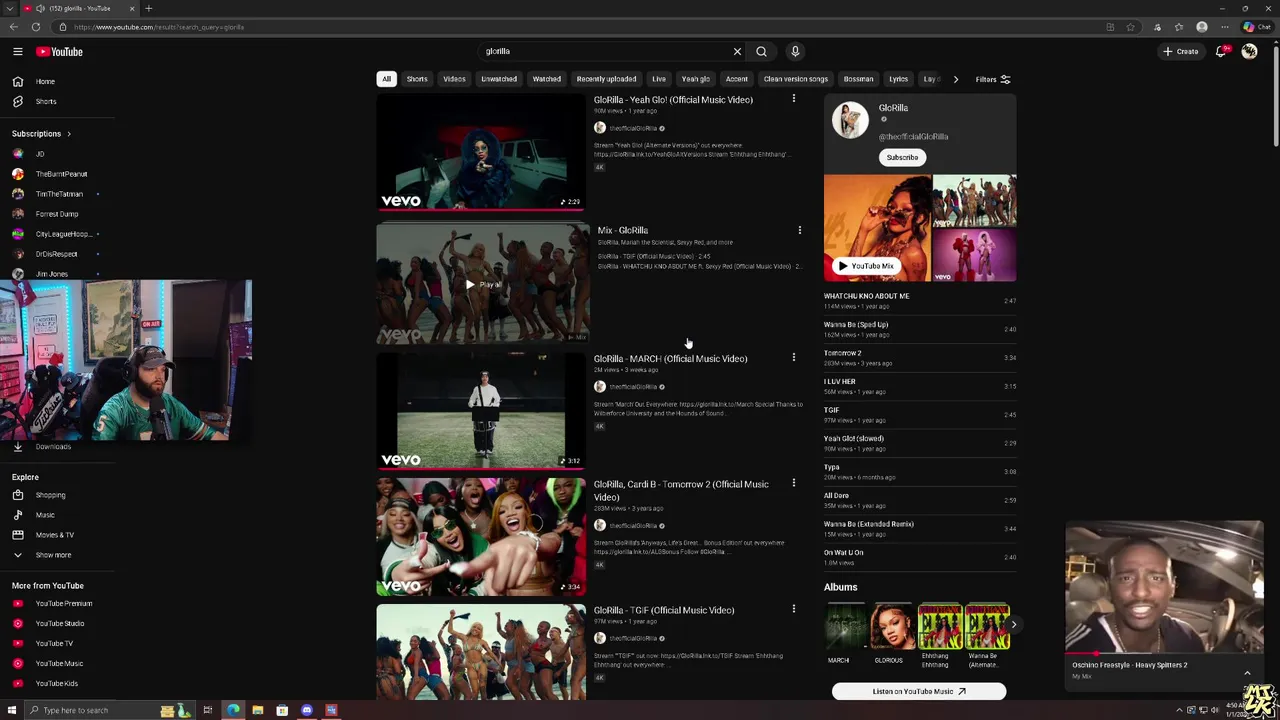Select the Watched filter chip
This screenshot has height=720, width=1280.
pyautogui.click(x=547, y=79)
